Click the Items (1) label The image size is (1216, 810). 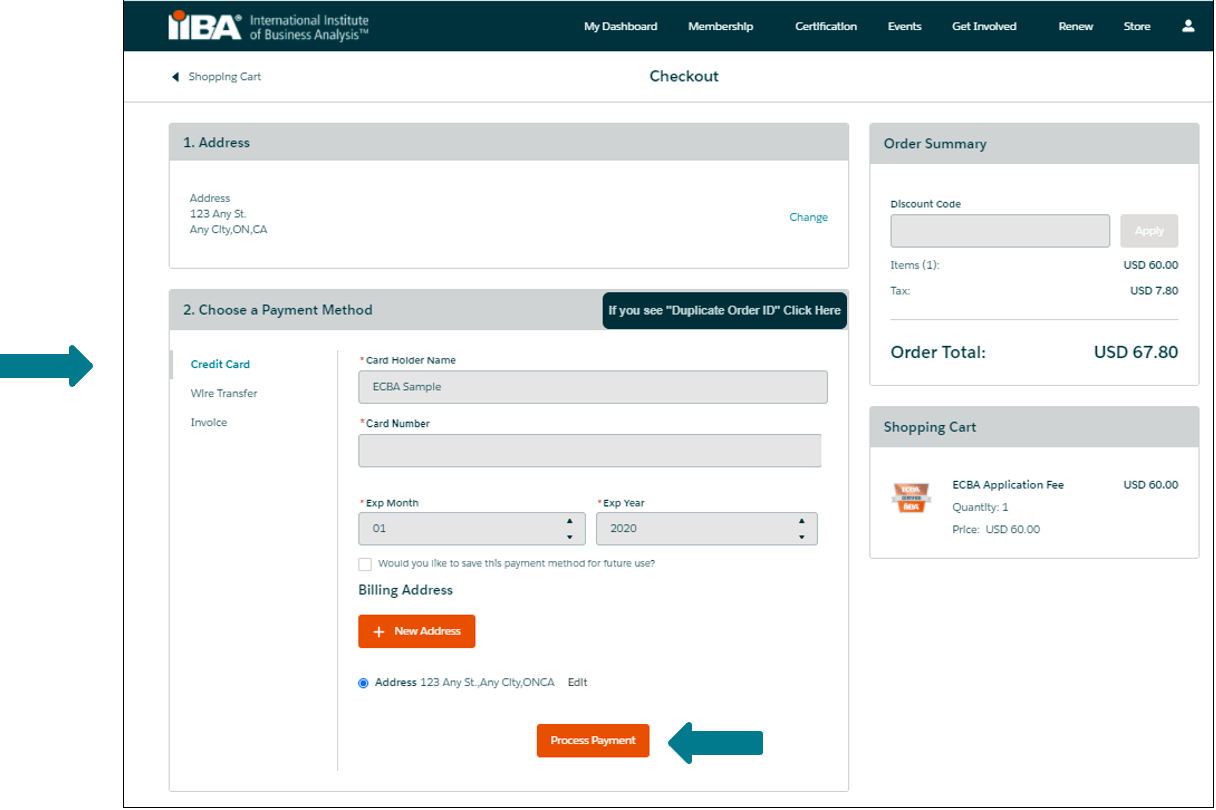pyautogui.click(x=915, y=266)
